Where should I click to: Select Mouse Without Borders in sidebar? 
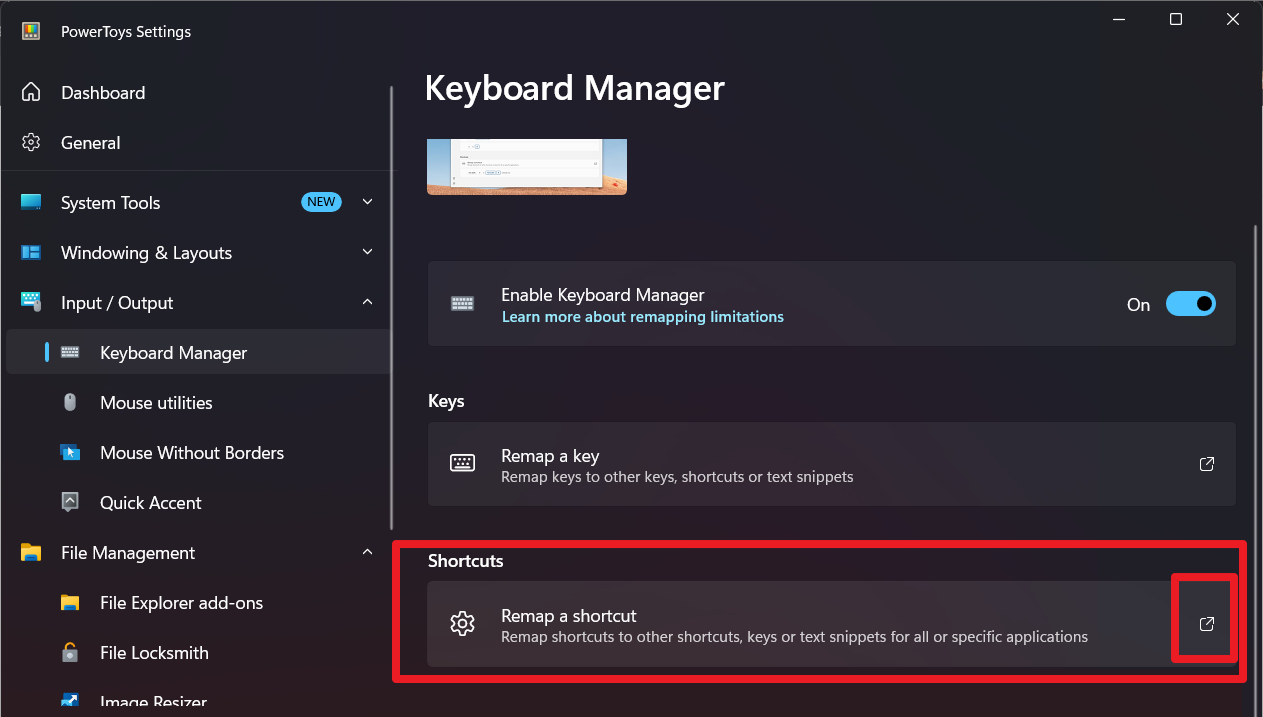[x=192, y=453]
